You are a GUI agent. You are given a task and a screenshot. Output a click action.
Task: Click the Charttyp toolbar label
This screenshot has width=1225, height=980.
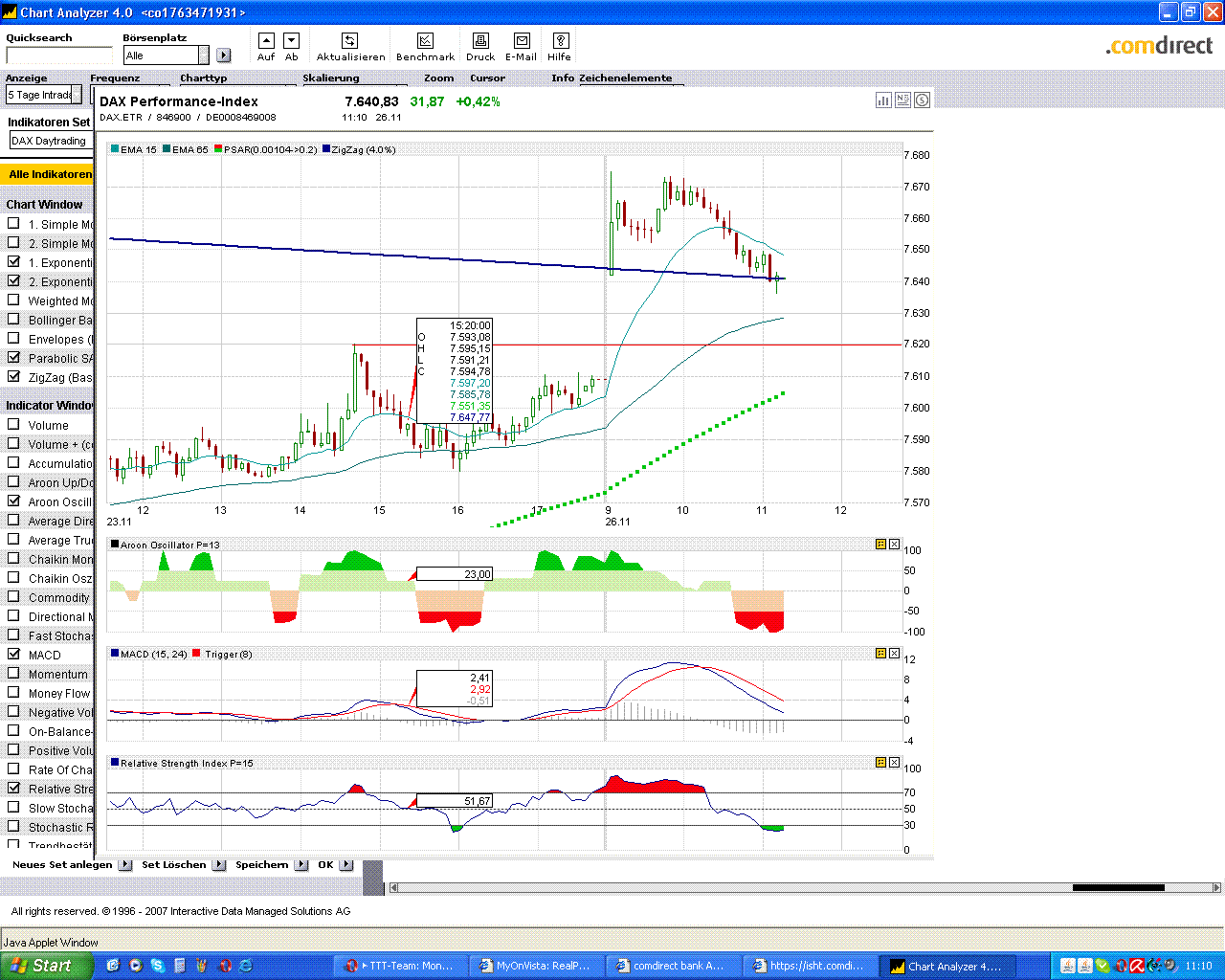[x=204, y=78]
